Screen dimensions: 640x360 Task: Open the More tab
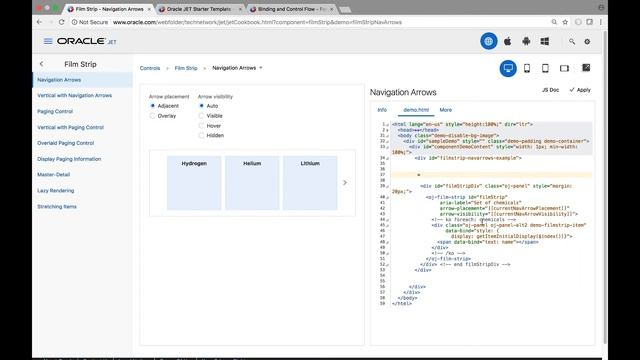(x=446, y=110)
